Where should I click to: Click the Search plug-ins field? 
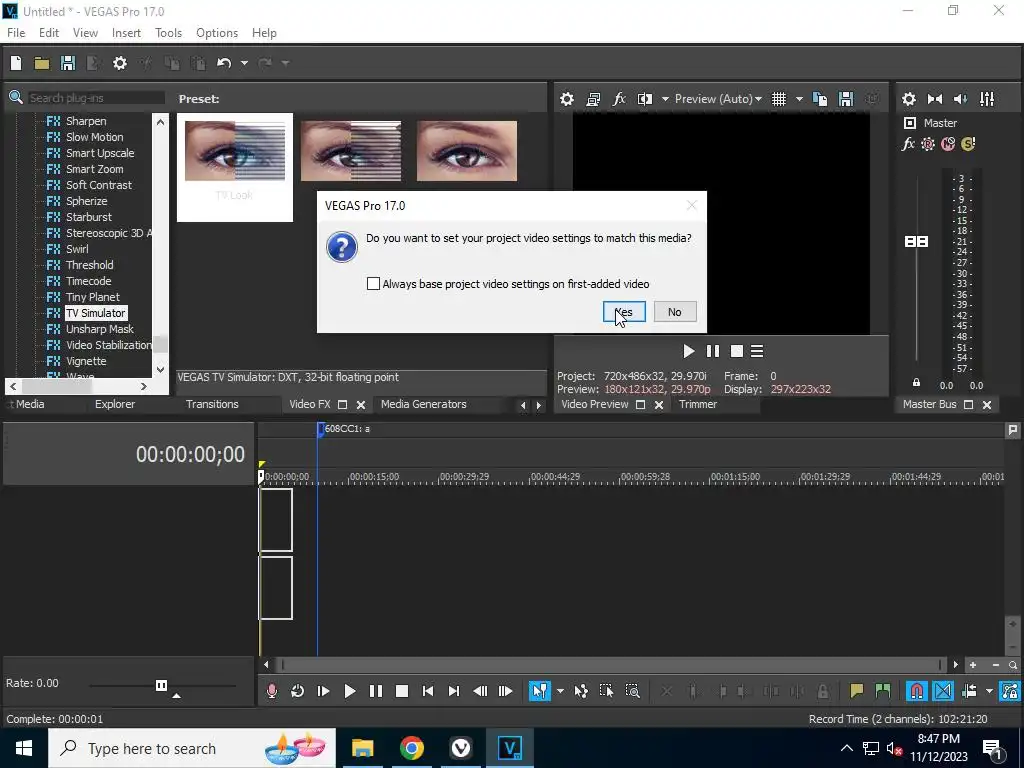tap(96, 98)
